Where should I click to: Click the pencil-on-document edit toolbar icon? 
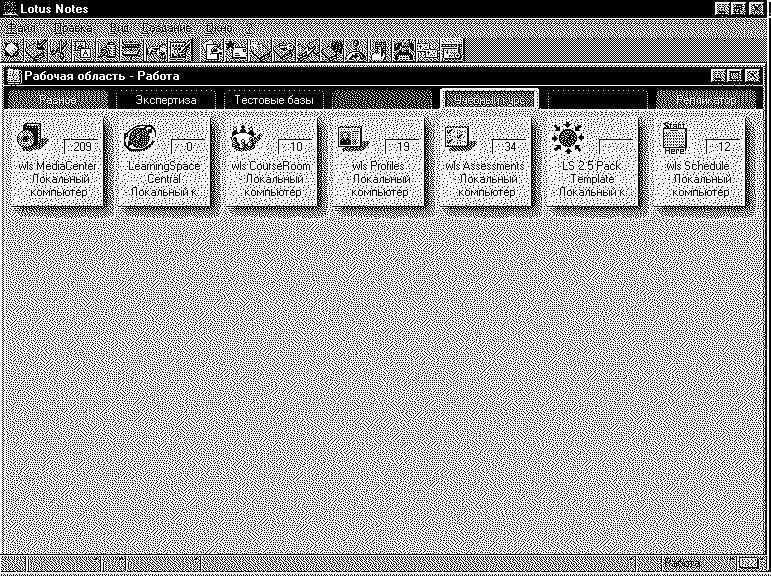tap(180, 51)
